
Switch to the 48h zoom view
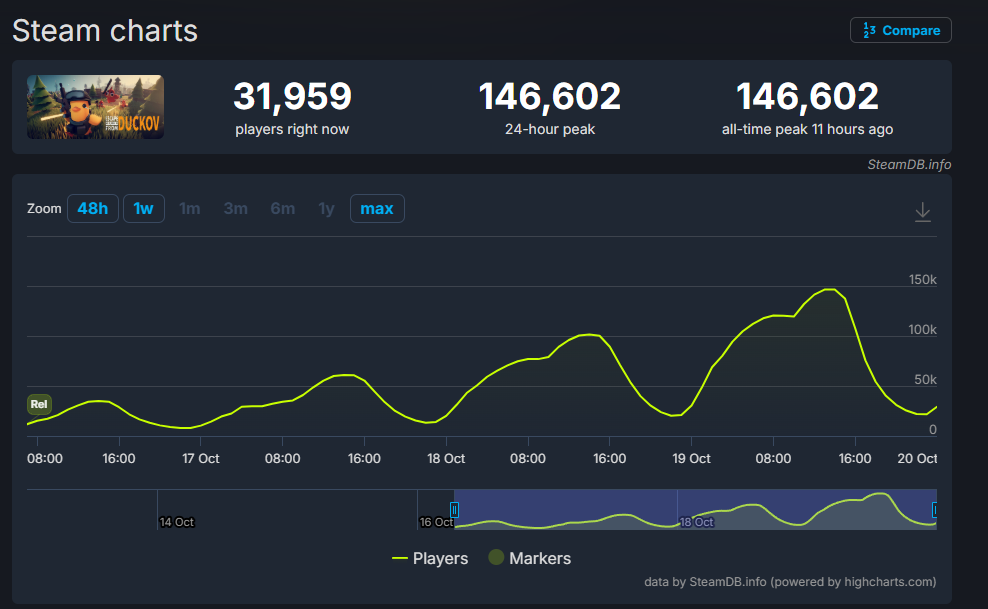93,208
